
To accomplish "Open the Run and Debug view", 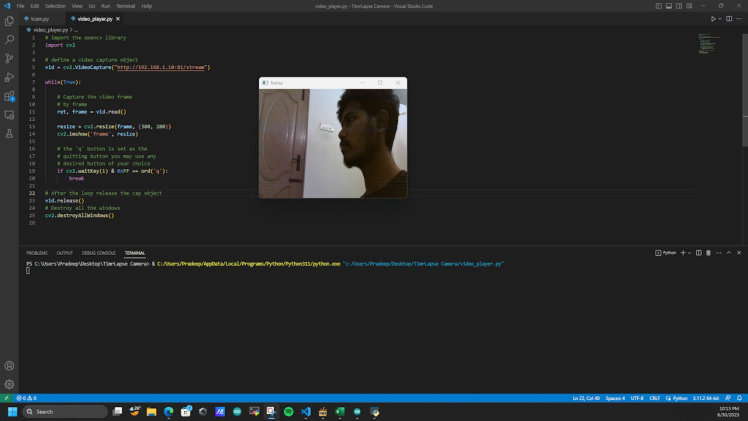I will [x=9, y=77].
